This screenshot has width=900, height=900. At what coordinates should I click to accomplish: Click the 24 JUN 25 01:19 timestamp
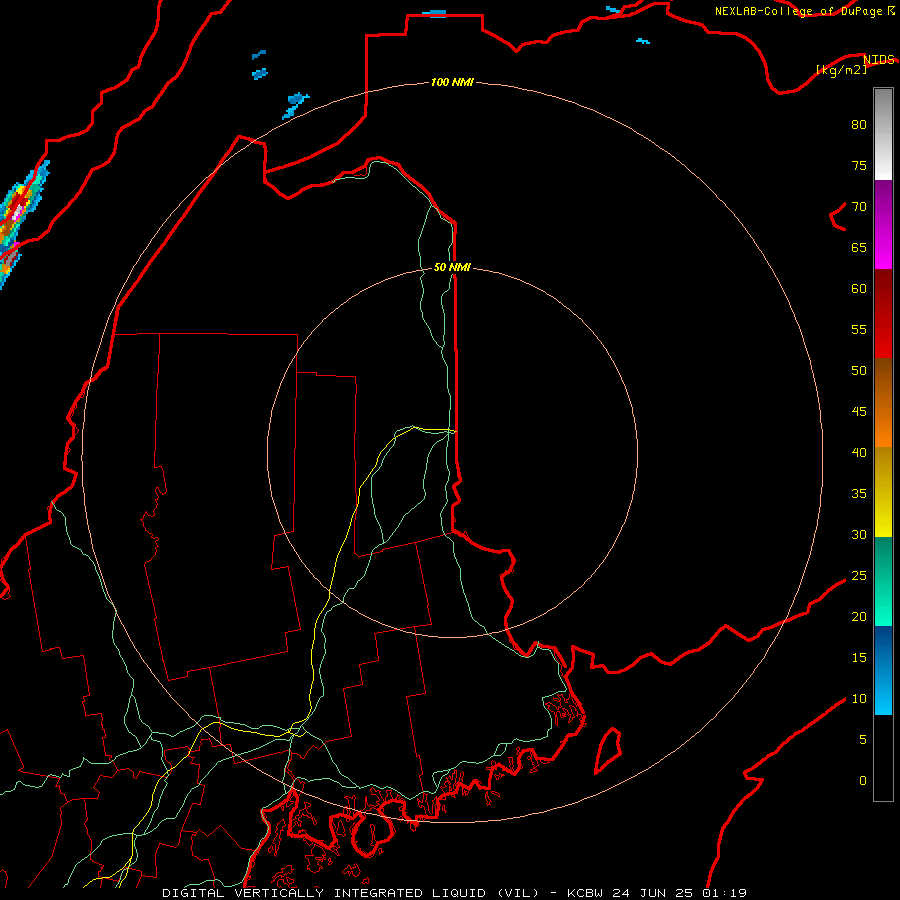pos(679,893)
